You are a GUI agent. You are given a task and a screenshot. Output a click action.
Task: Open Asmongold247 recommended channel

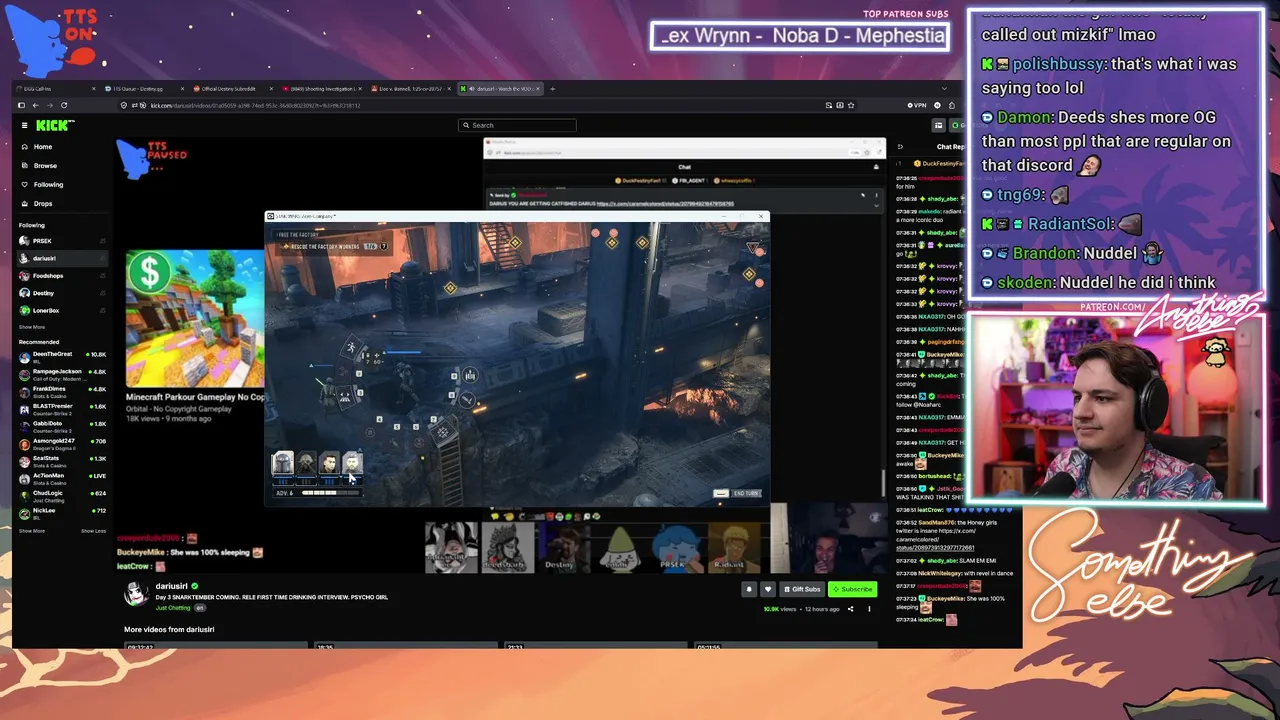[x=62, y=443]
